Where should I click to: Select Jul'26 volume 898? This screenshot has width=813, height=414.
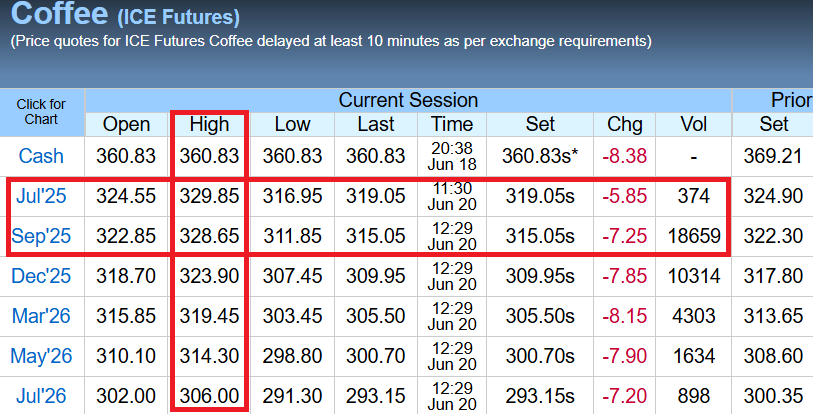[694, 396]
